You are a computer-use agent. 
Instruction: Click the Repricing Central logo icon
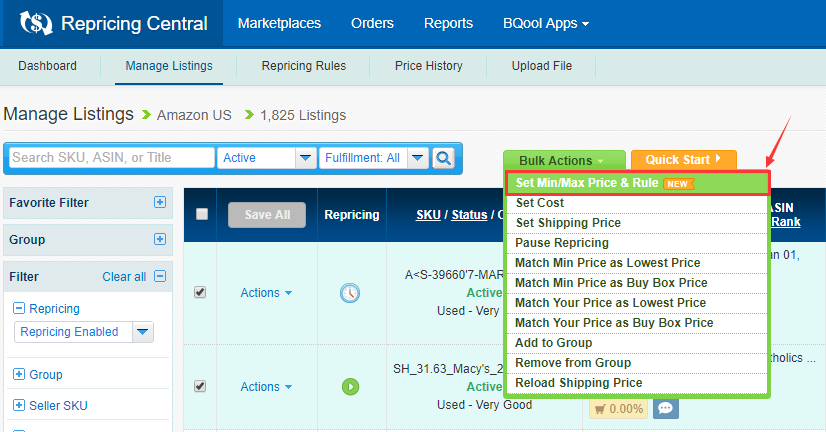[x=36, y=23]
